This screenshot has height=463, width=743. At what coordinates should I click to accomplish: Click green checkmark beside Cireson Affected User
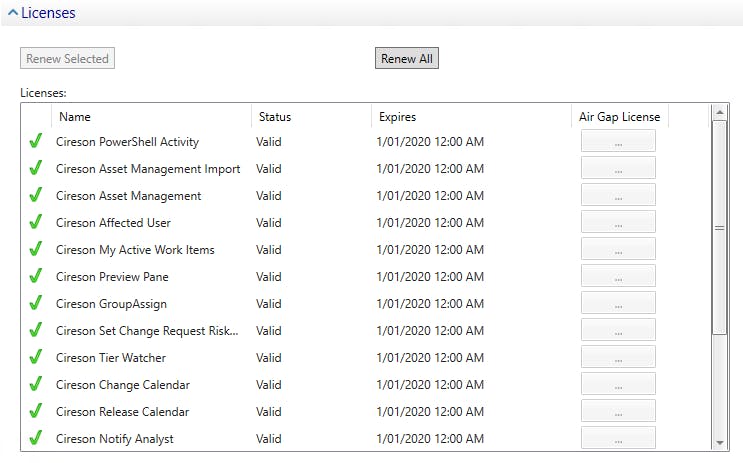36,223
